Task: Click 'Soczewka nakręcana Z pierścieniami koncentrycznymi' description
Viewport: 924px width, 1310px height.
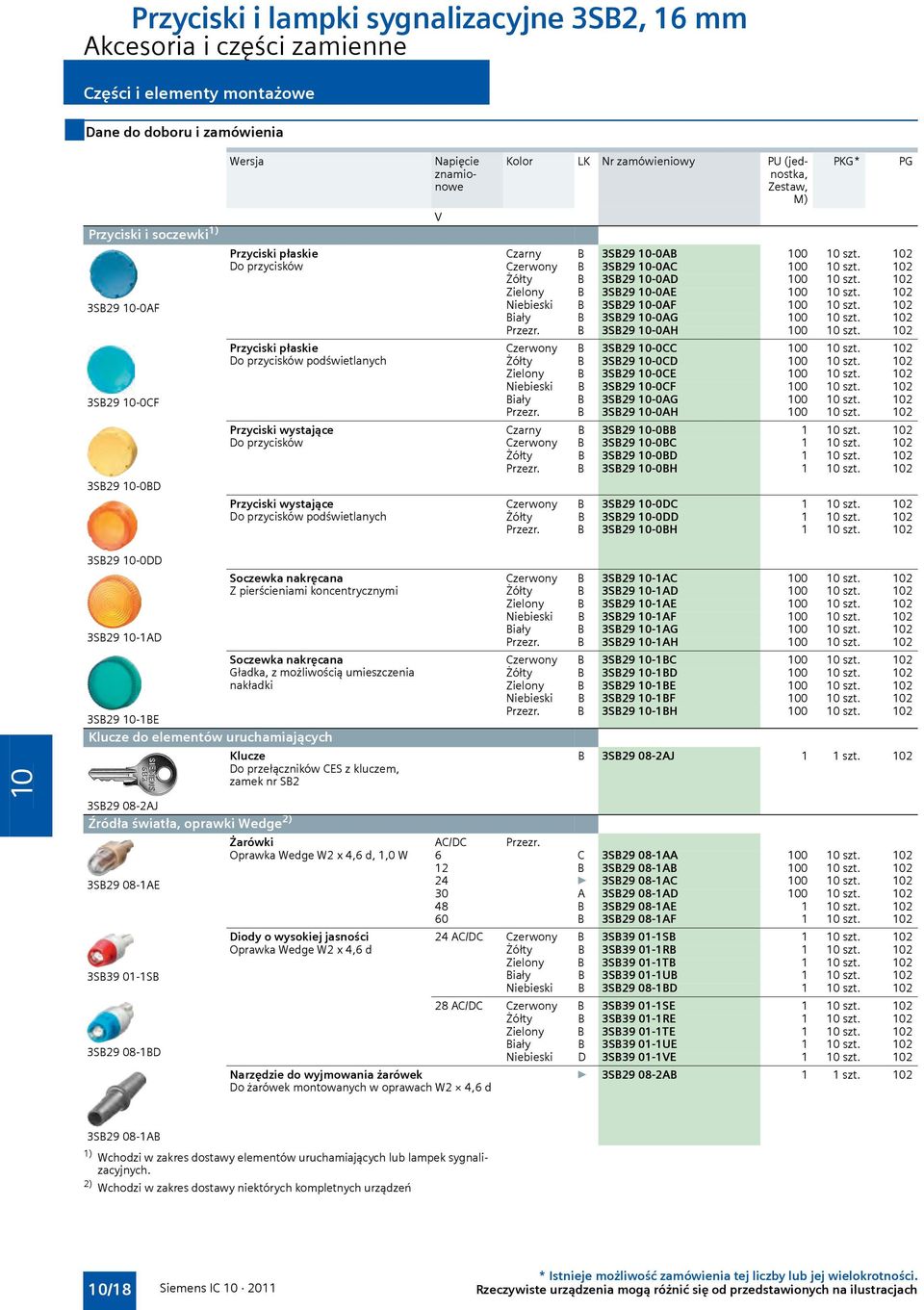Action: (x=314, y=584)
